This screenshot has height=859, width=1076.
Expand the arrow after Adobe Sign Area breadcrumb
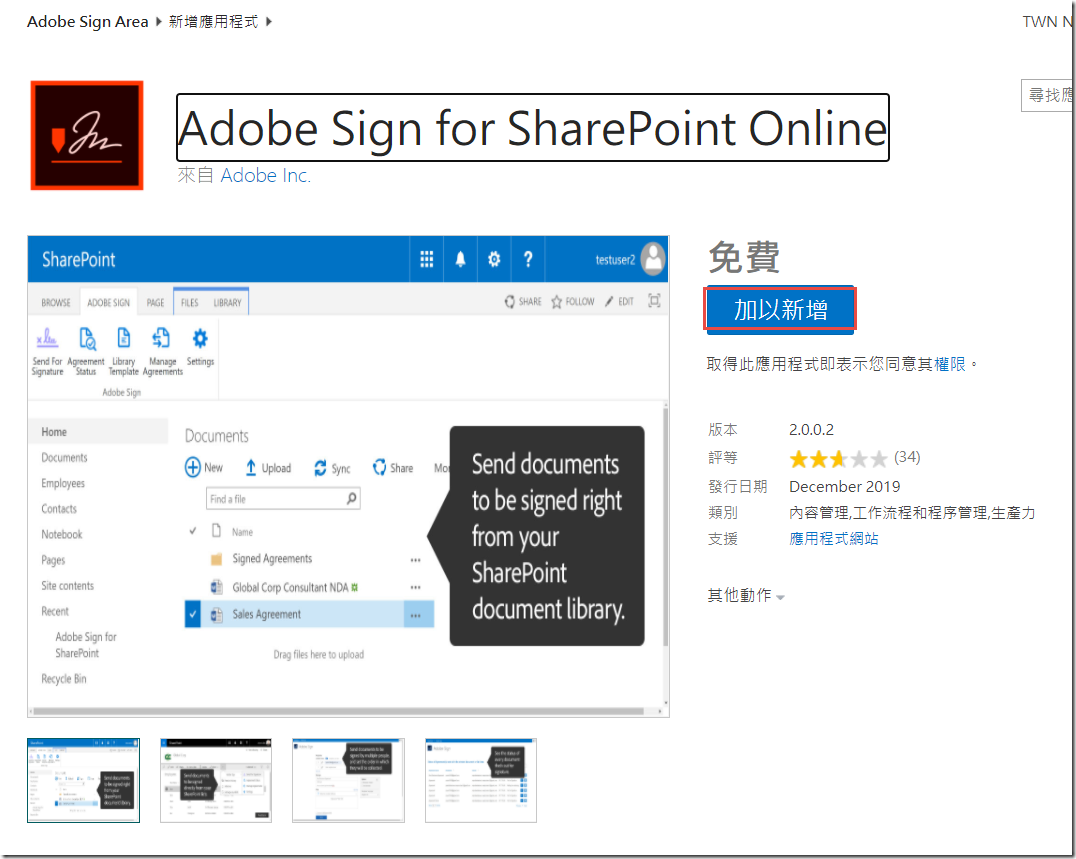coord(158,21)
